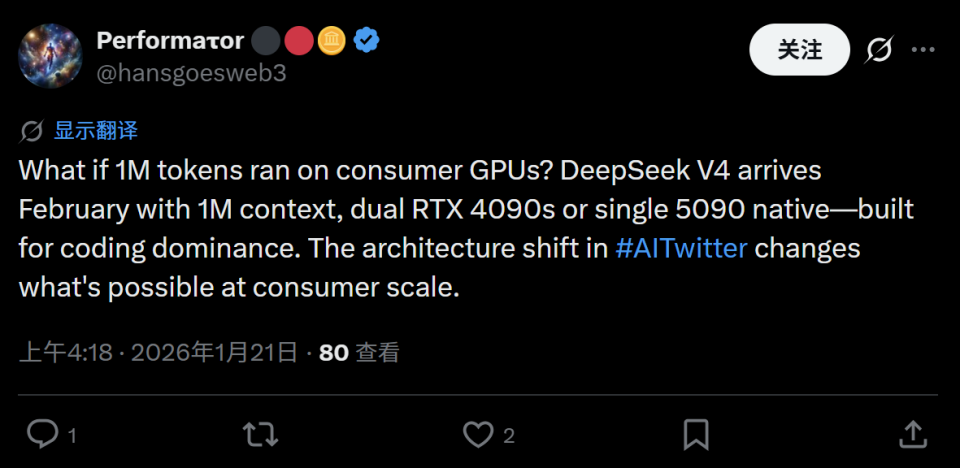This screenshot has height=468, width=960.
Task: Click 显示翻译 to show translation
Action: coord(96,131)
